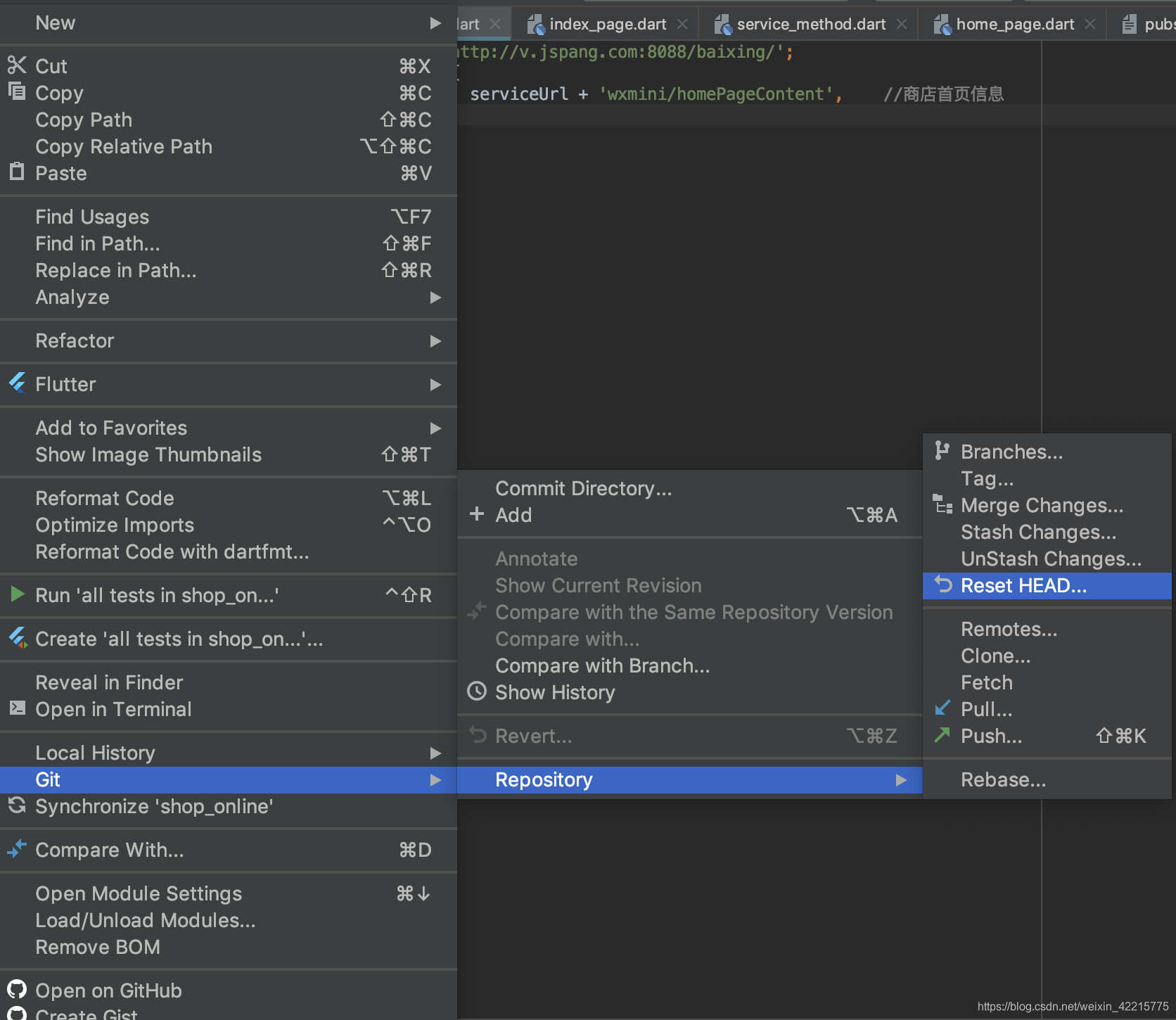Image resolution: width=1176 pixels, height=1020 pixels.
Task: Click the Cut scissors icon
Action: tap(17, 65)
